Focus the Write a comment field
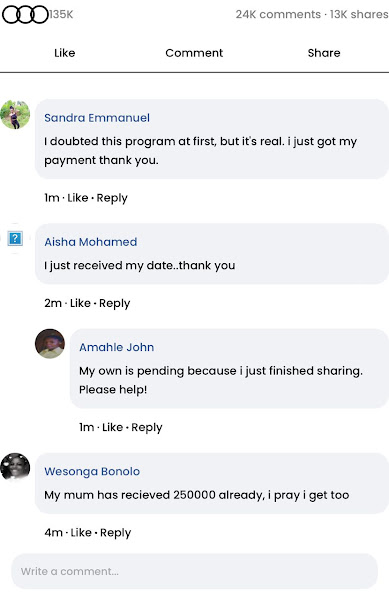Image resolution: width=389 pixels, height=600 pixels. pos(195,571)
